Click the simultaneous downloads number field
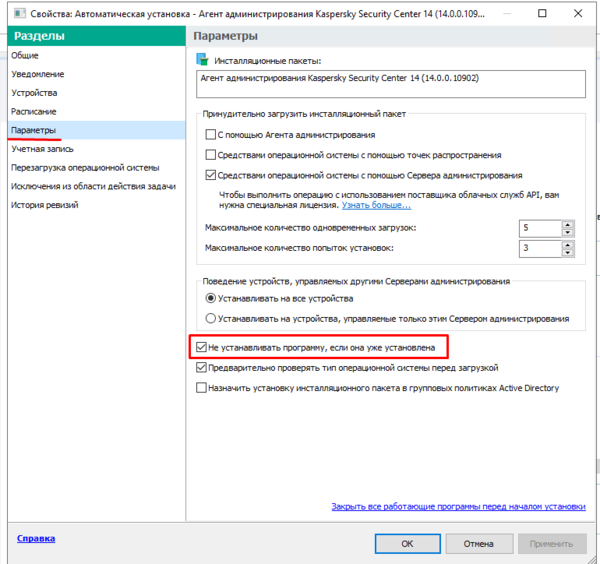The image size is (600, 564). tap(540, 228)
